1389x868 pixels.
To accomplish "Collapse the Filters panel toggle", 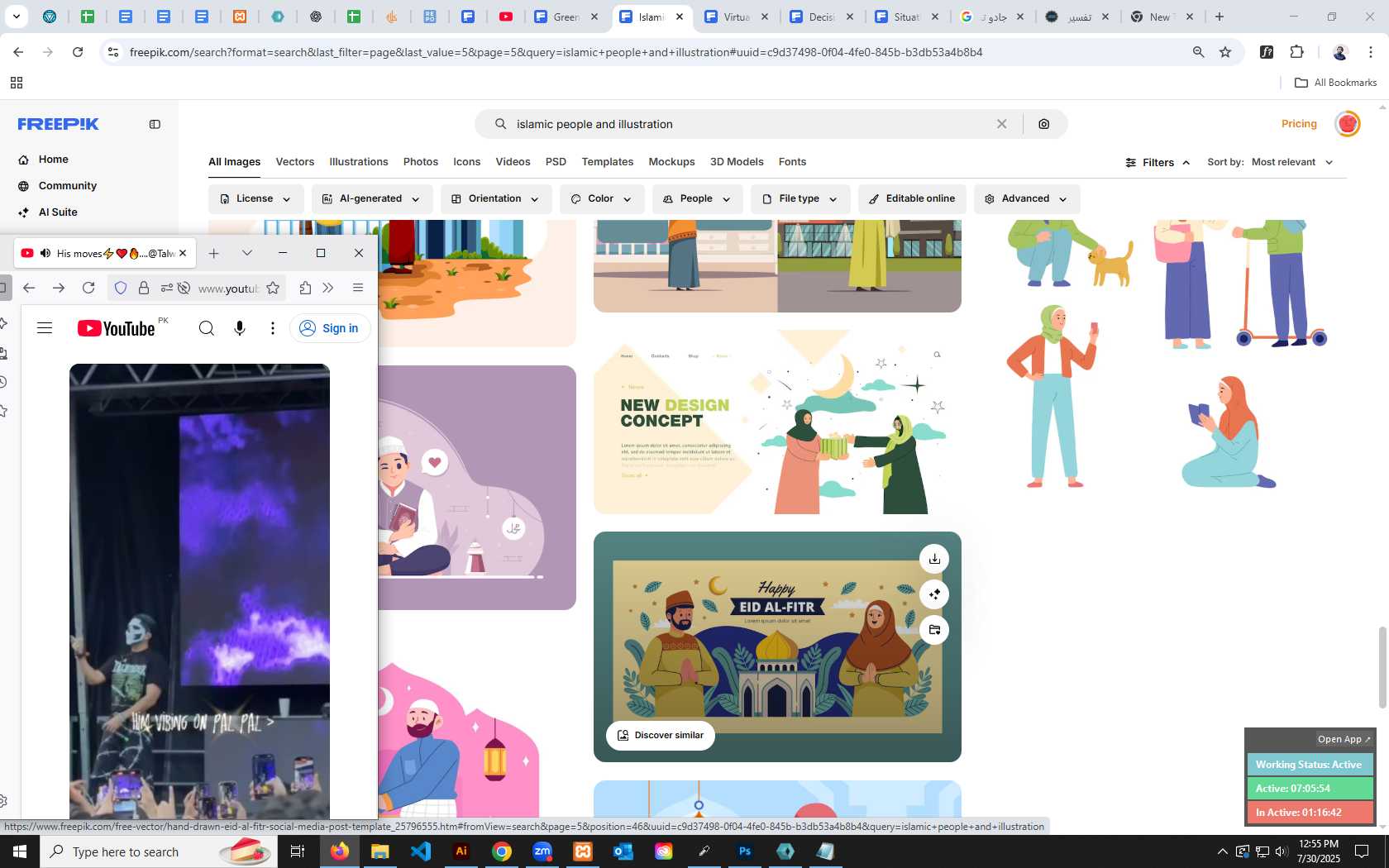I will (x=1157, y=163).
